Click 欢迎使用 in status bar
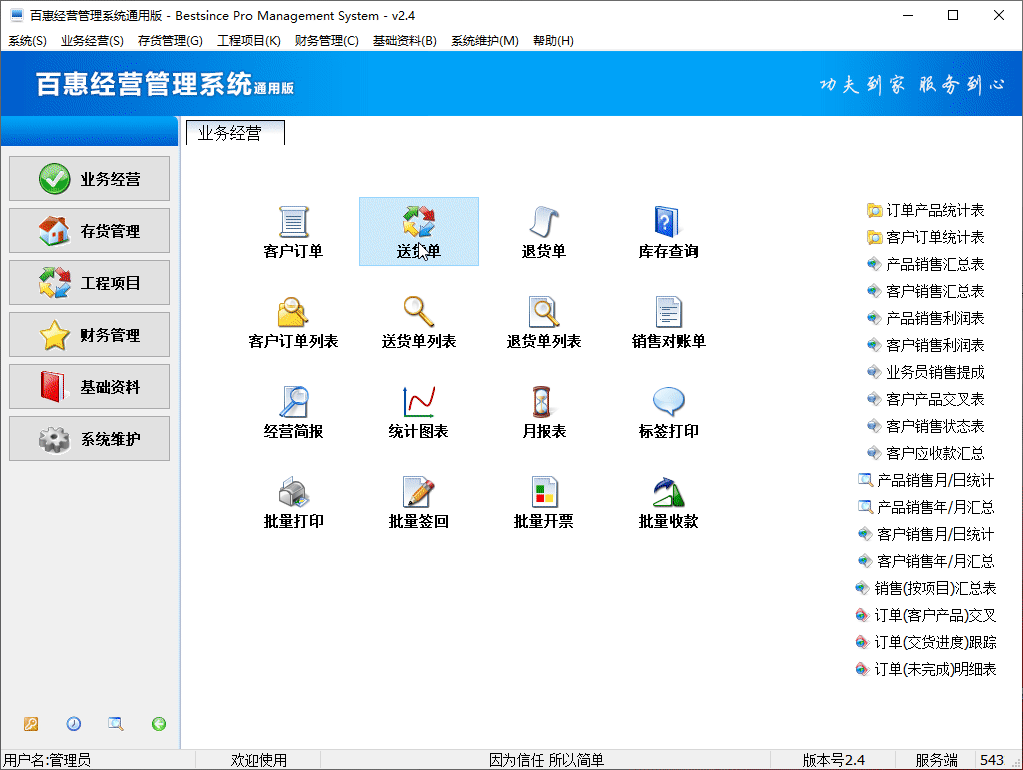The width and height of the screenshot is (1023, 770). [x=258, y=760]
